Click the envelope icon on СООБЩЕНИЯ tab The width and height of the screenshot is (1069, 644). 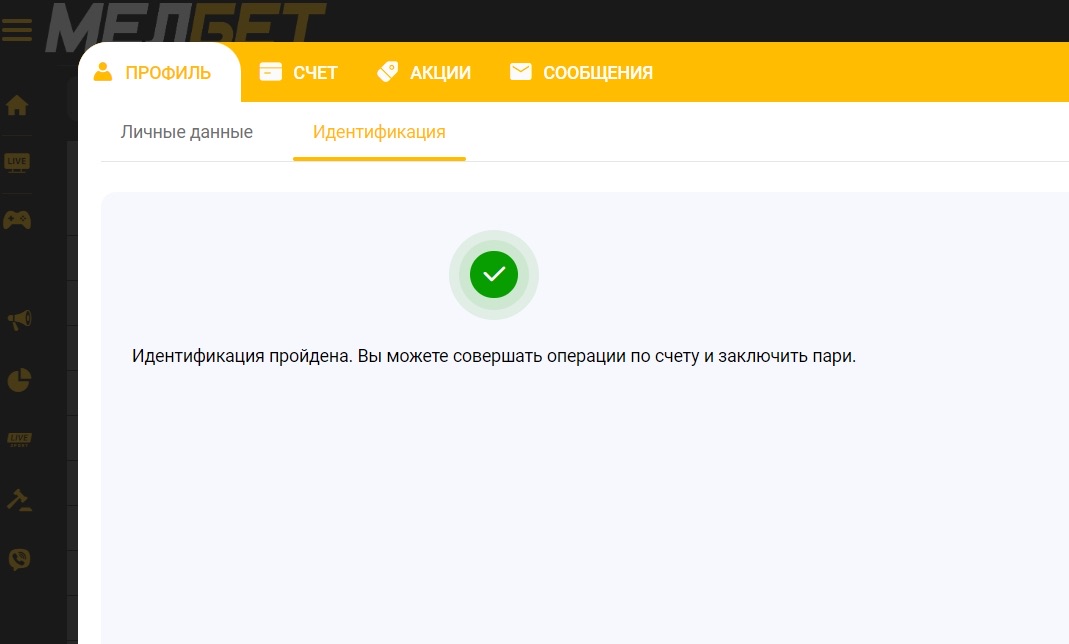click(x=521, y=71)
